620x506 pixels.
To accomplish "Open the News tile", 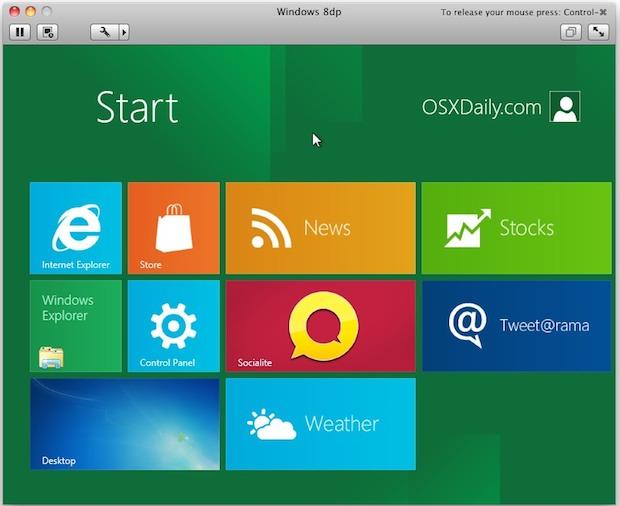I will point(321,228).
